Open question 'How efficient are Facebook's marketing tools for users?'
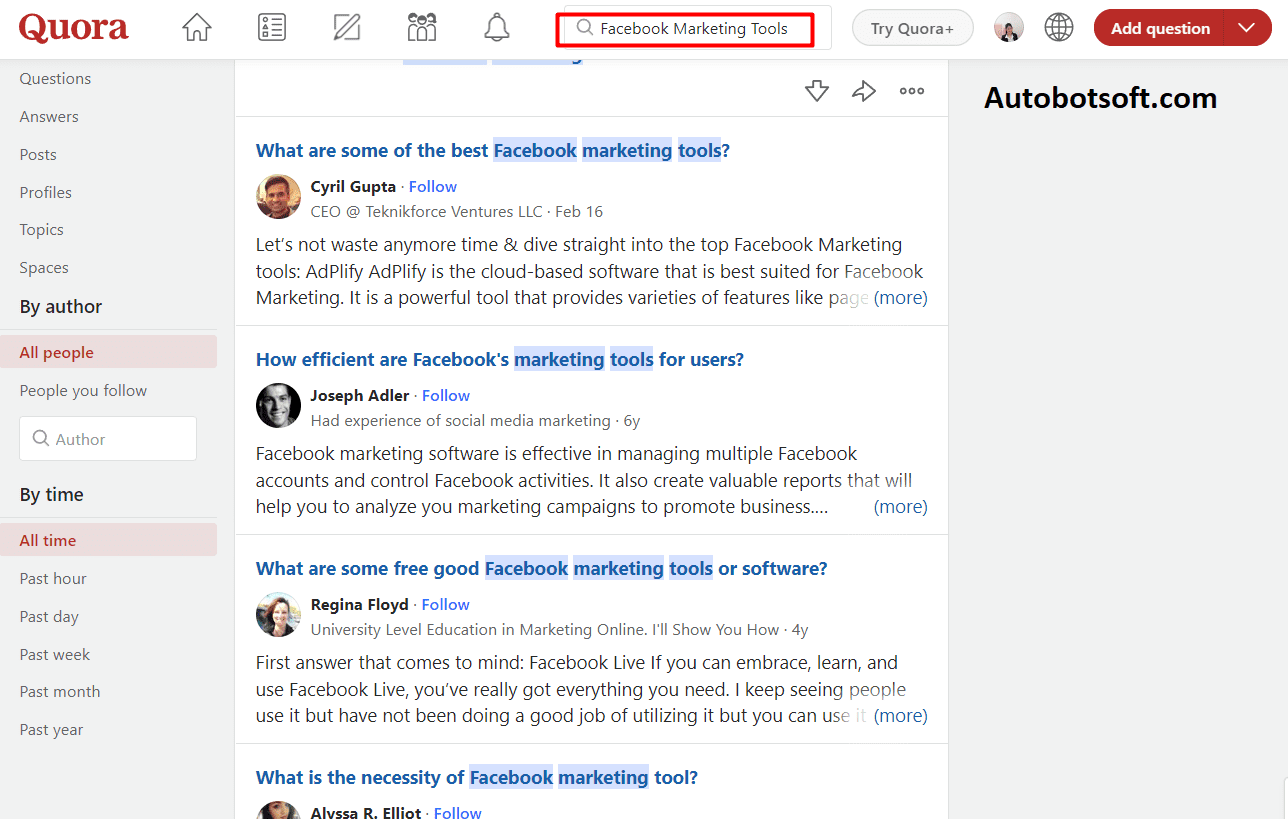 tap(500, 360)
